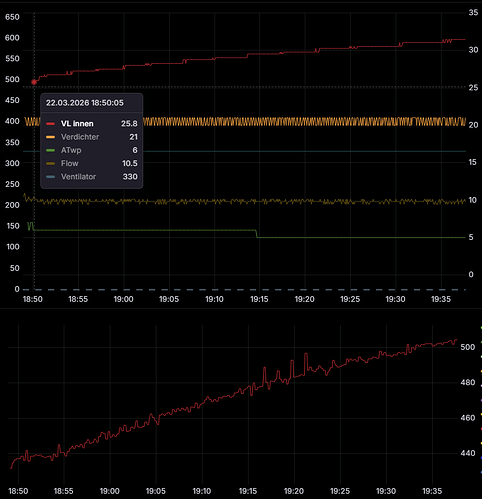
Task: Click the 'ATwp' label in the tooltip
Action: (71, 150)
